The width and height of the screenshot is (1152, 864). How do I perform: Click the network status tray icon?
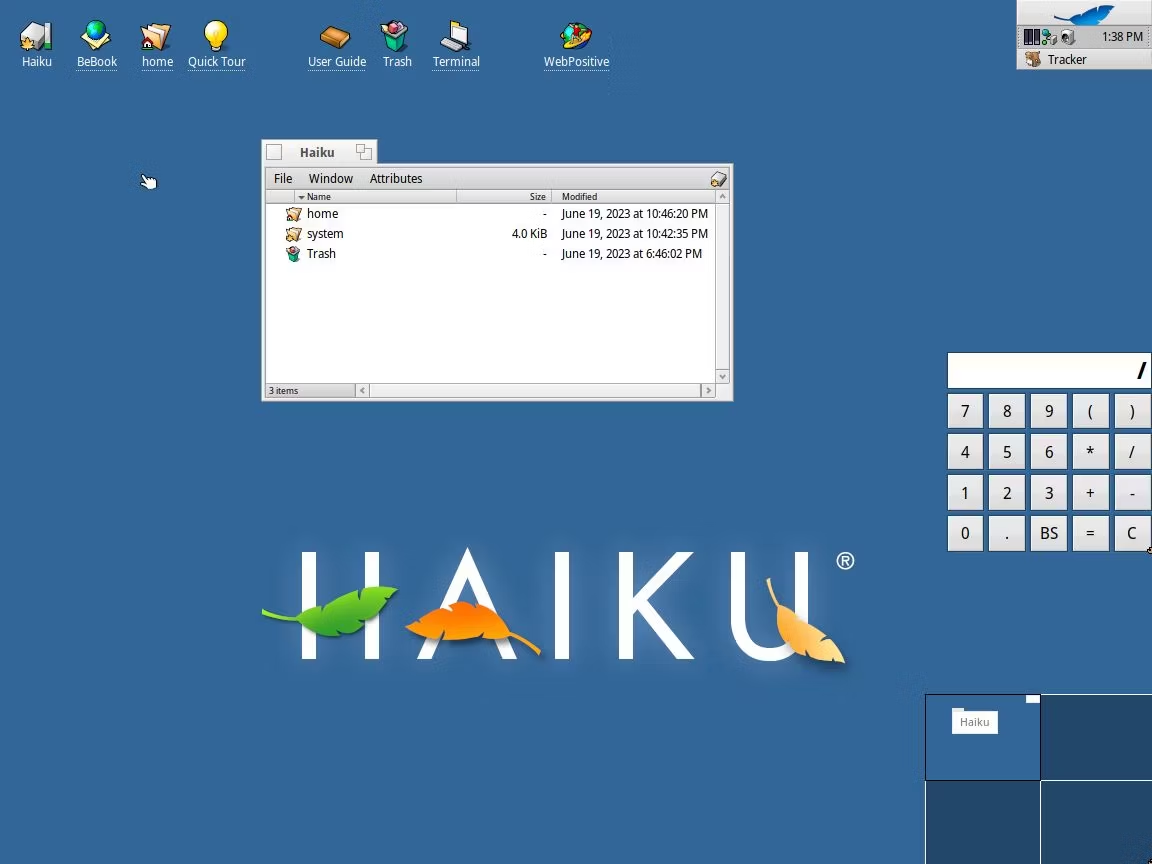(1049, 37)
